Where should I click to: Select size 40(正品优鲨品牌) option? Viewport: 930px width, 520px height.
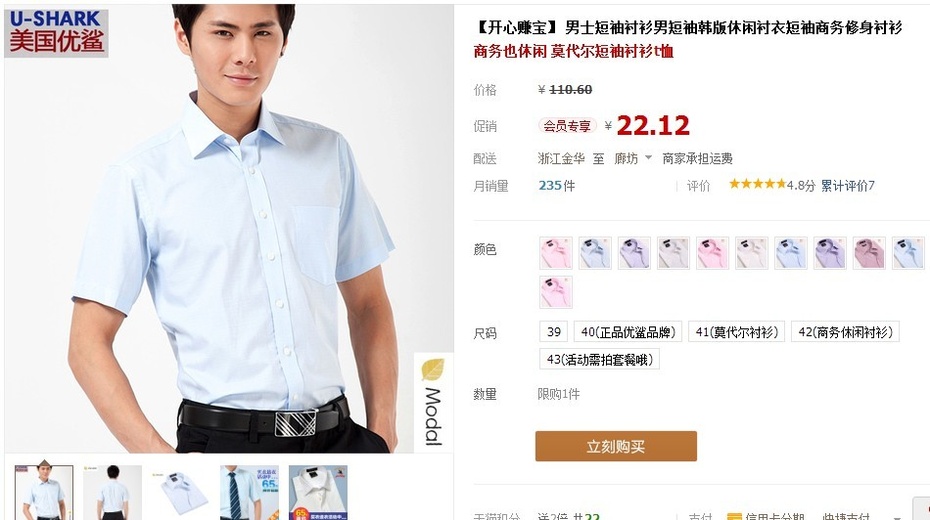pos(628,332)
